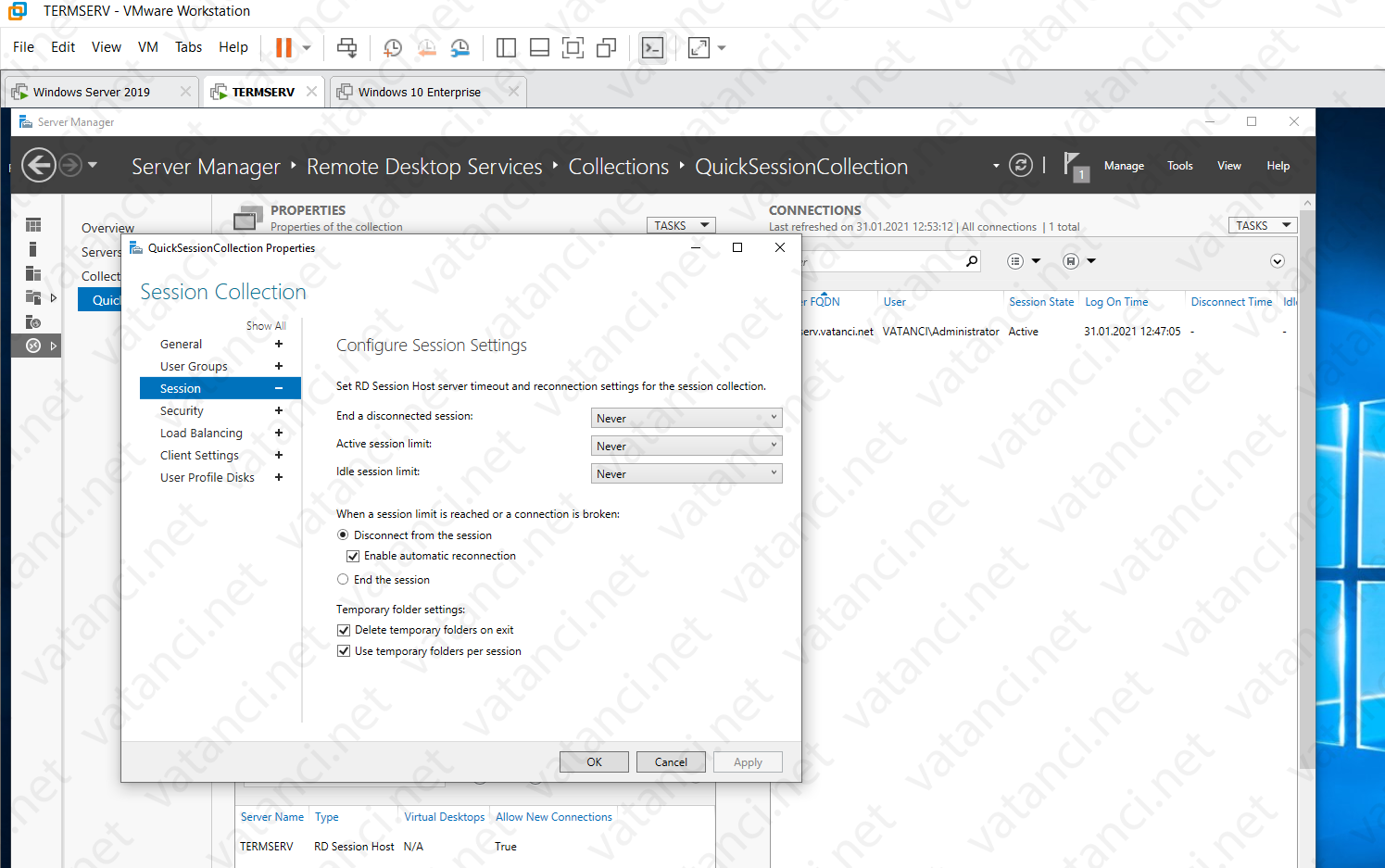Click the IIS icon in Server Manager sidebar
Viewport: 1385px width, 868px height.
pos(33,321)
